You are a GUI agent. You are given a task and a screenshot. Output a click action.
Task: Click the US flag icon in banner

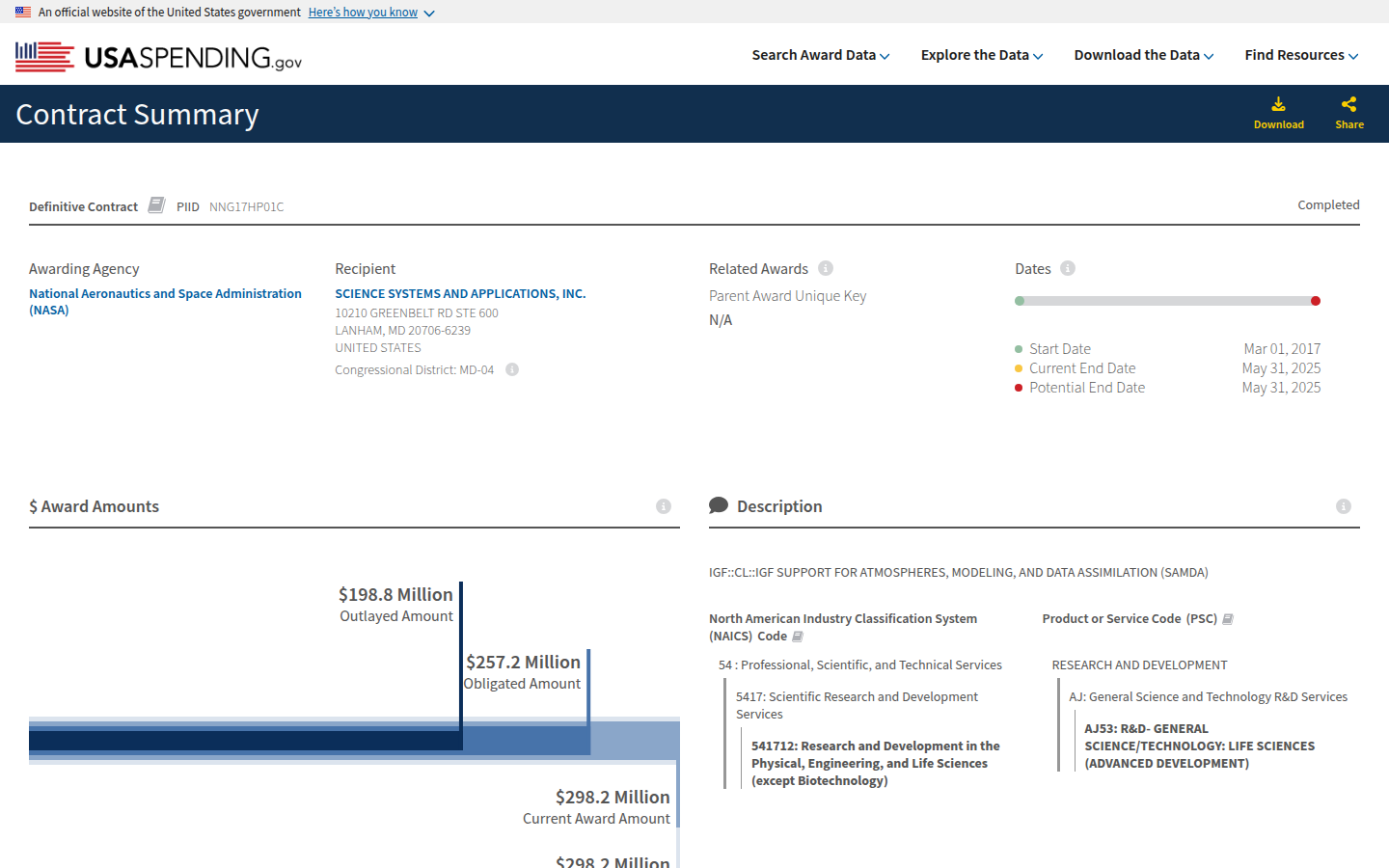click(23, 13)
